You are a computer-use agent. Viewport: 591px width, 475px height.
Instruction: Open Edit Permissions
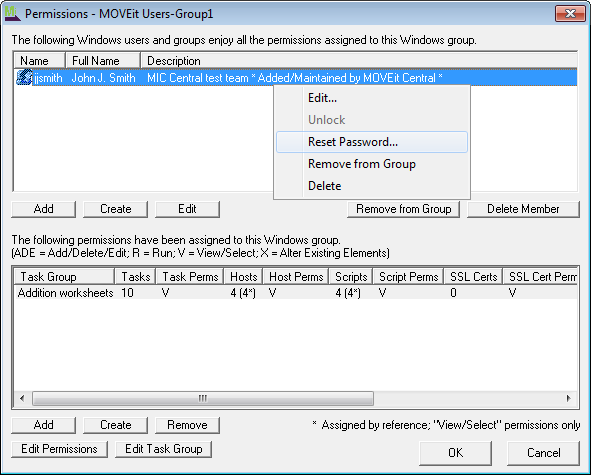[59, 449]
